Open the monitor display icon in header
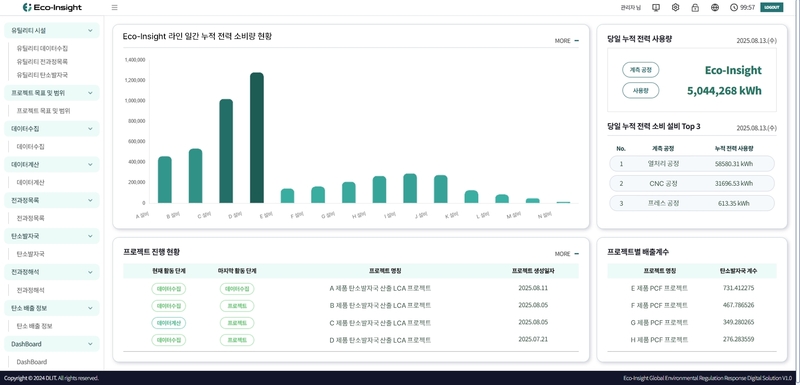Image resolution: width=800 pixels, height=385 pixels. (x=656, y=8)
